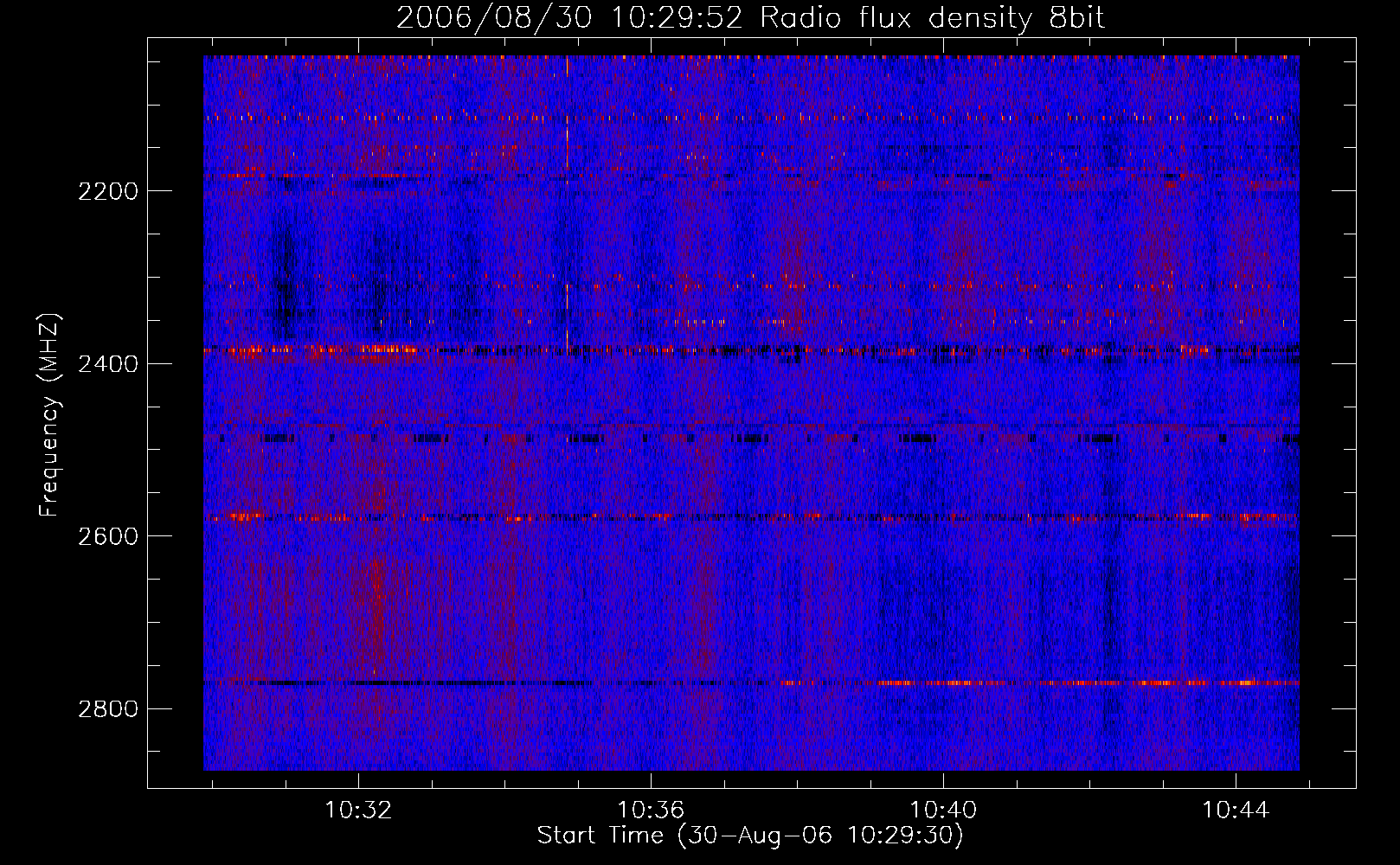Click the 10:40 time tick label
Screen dimensions: 1400x865
[x=943, y=811]
